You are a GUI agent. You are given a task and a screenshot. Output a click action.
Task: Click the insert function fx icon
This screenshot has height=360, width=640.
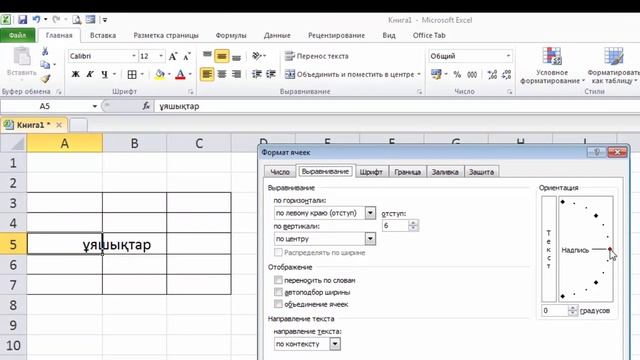[x=146, y=106]
